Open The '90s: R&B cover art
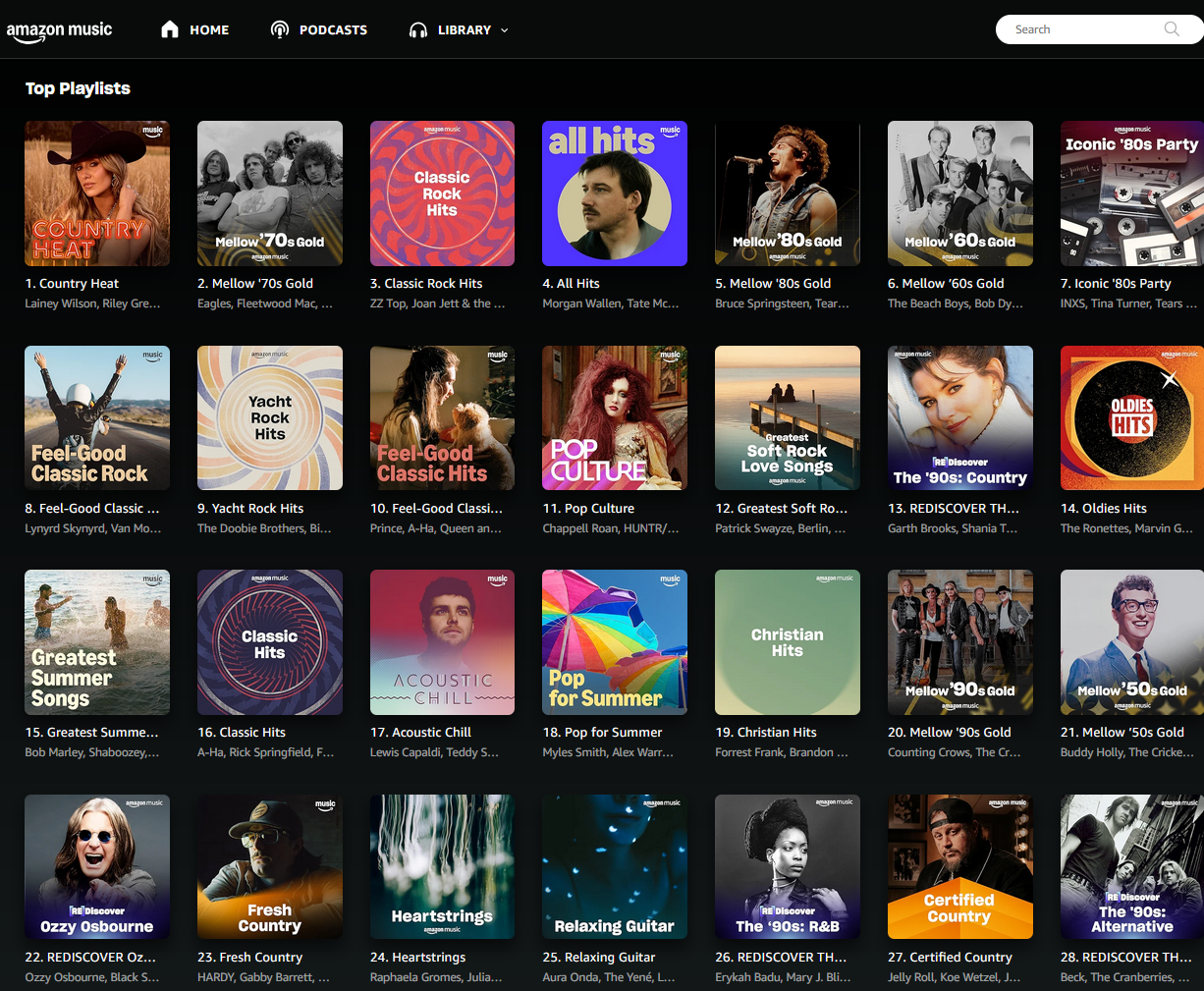This screenshot has width=1204, height=991. (x=788, y=867)
